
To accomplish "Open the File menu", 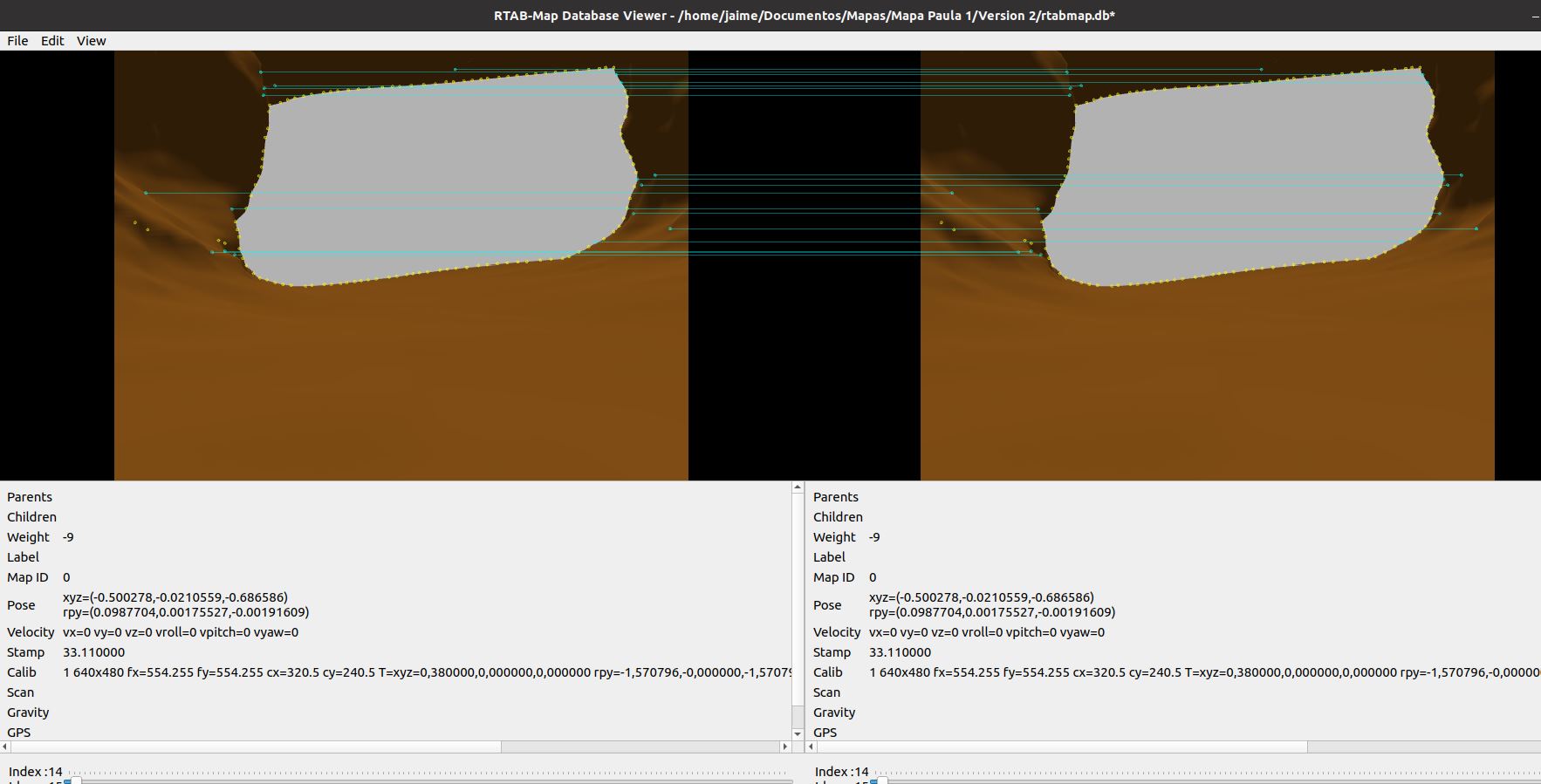I will point(17,41).
